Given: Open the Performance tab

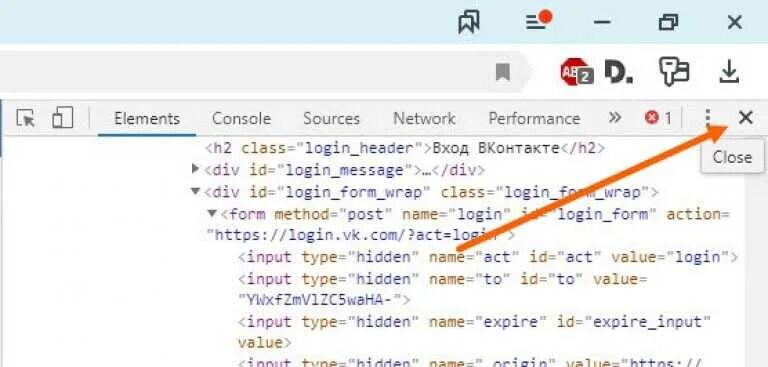Looking at the screenshot, I should point(534,119).
